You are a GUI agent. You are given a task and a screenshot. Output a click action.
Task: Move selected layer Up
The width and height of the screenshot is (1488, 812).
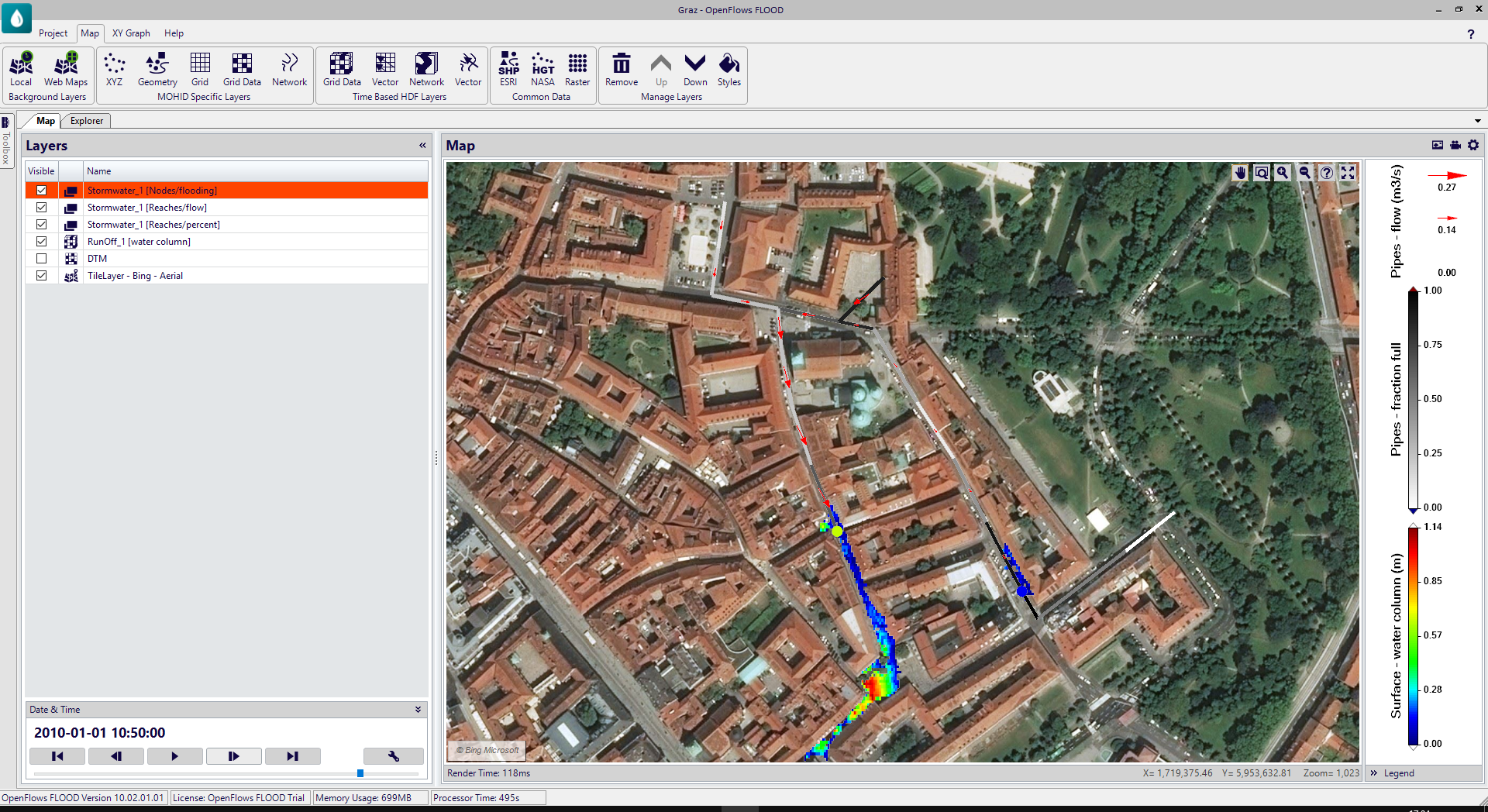pyautogui.click(x=661, y=70)
